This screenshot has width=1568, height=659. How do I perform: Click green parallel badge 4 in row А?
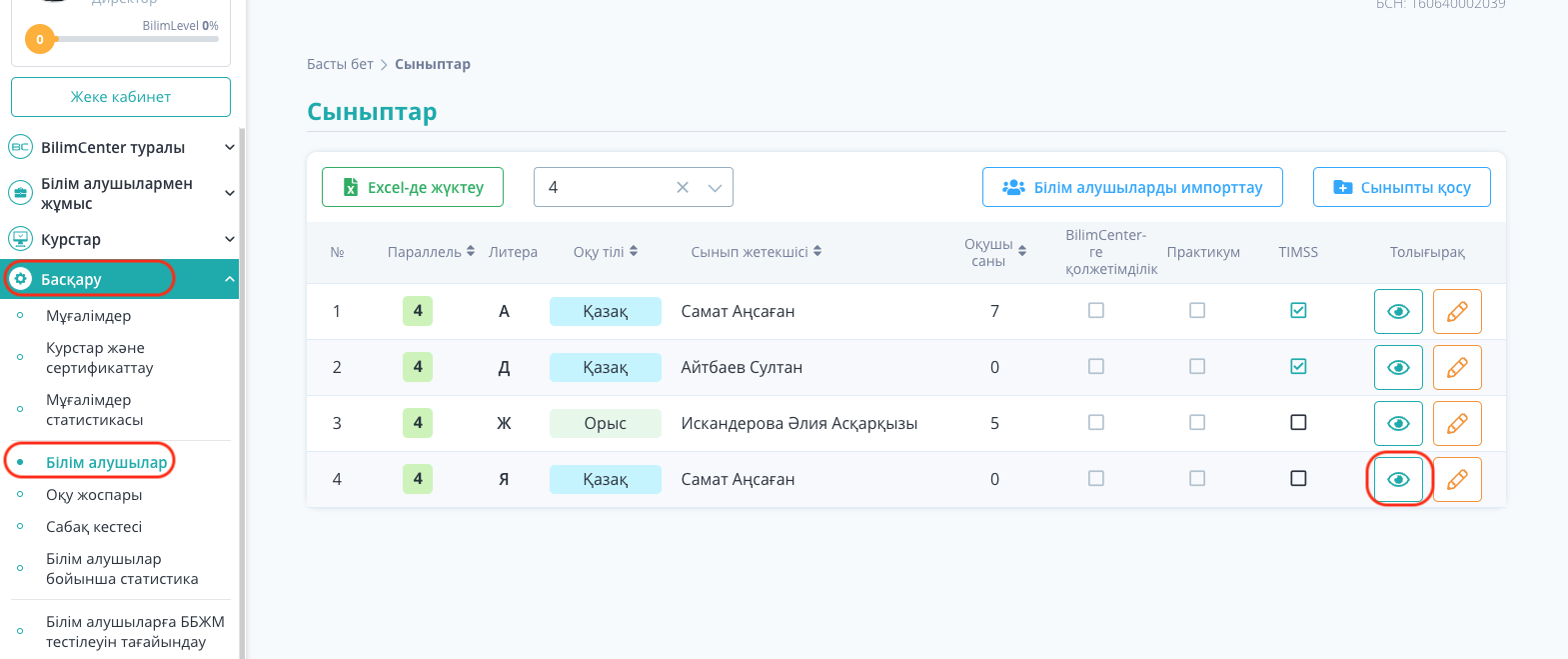418,311
